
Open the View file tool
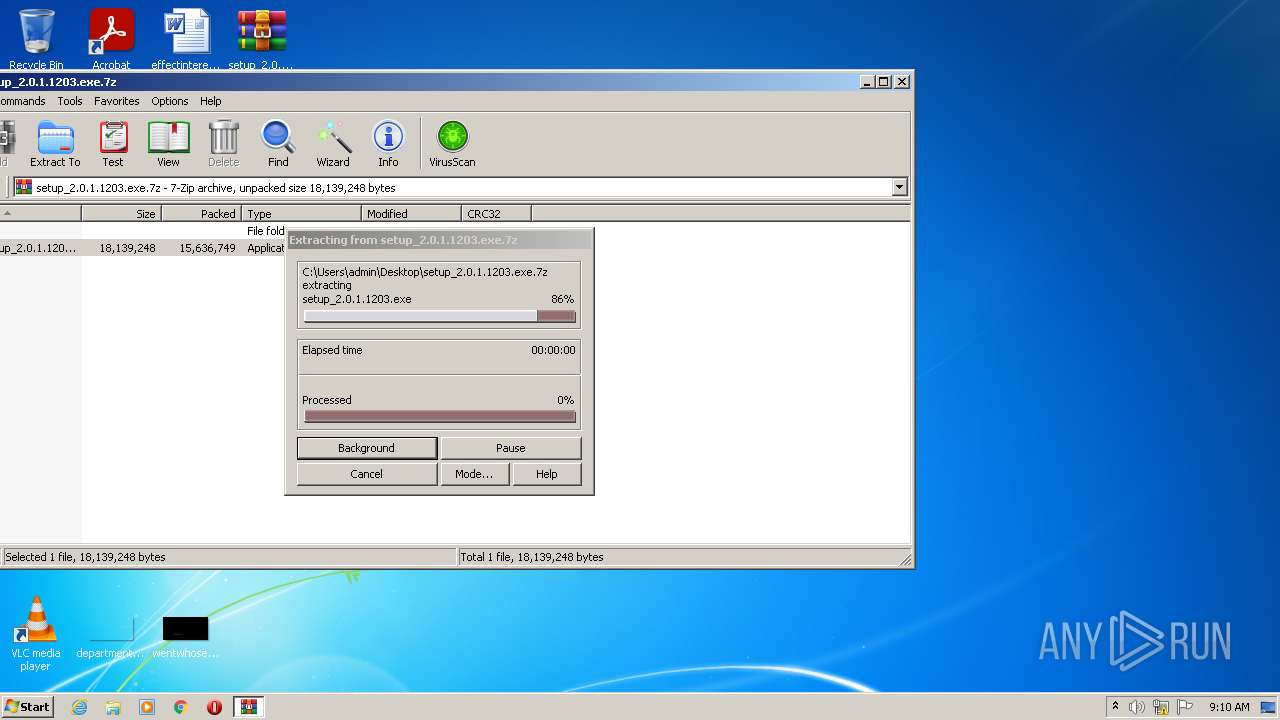(168, 145)
